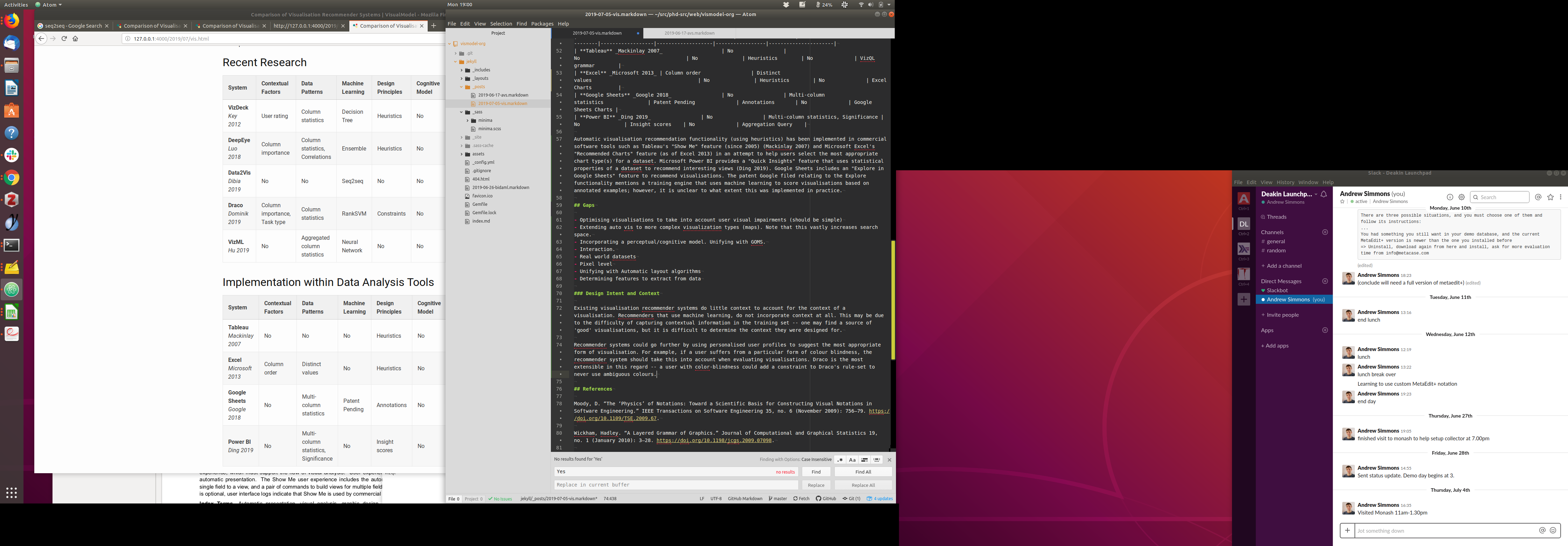Screen dimensions: 1568x546
Task: Open Slack notification bell preferences
Action: click(1323, 194)
